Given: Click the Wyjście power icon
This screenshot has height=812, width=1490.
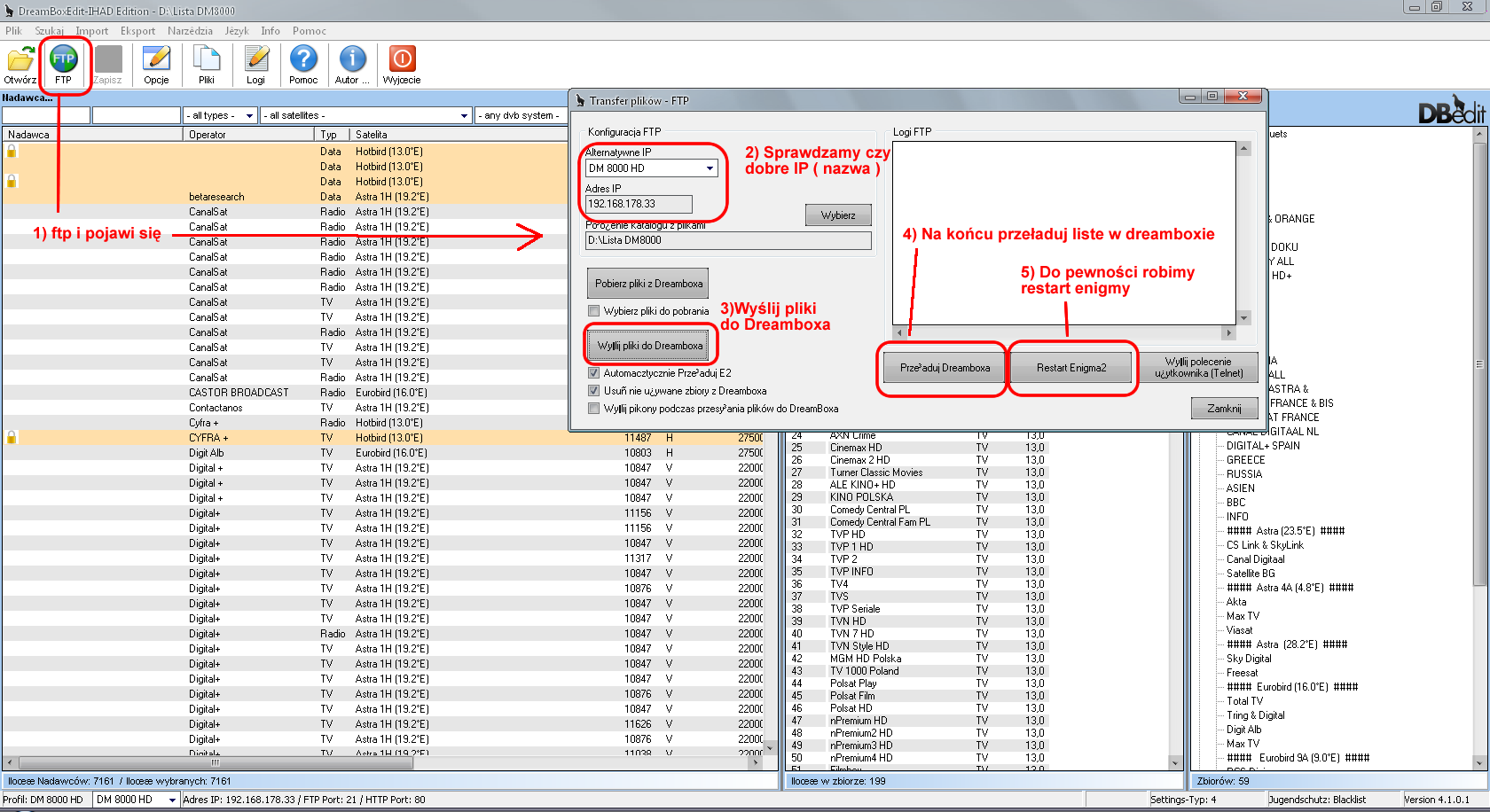Looking at the screenshot, I should point(402,62).
